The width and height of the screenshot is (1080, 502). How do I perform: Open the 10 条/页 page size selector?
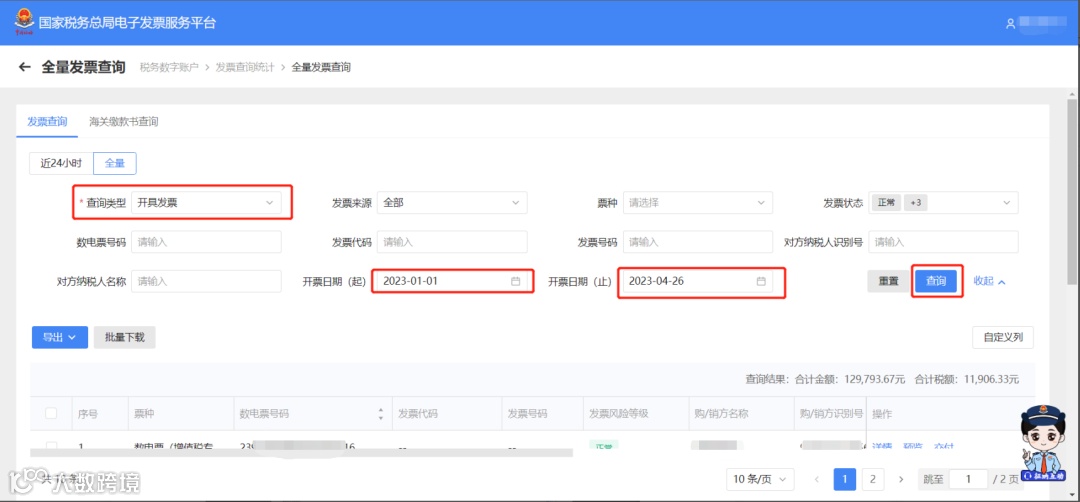click(x=760, y=479)
